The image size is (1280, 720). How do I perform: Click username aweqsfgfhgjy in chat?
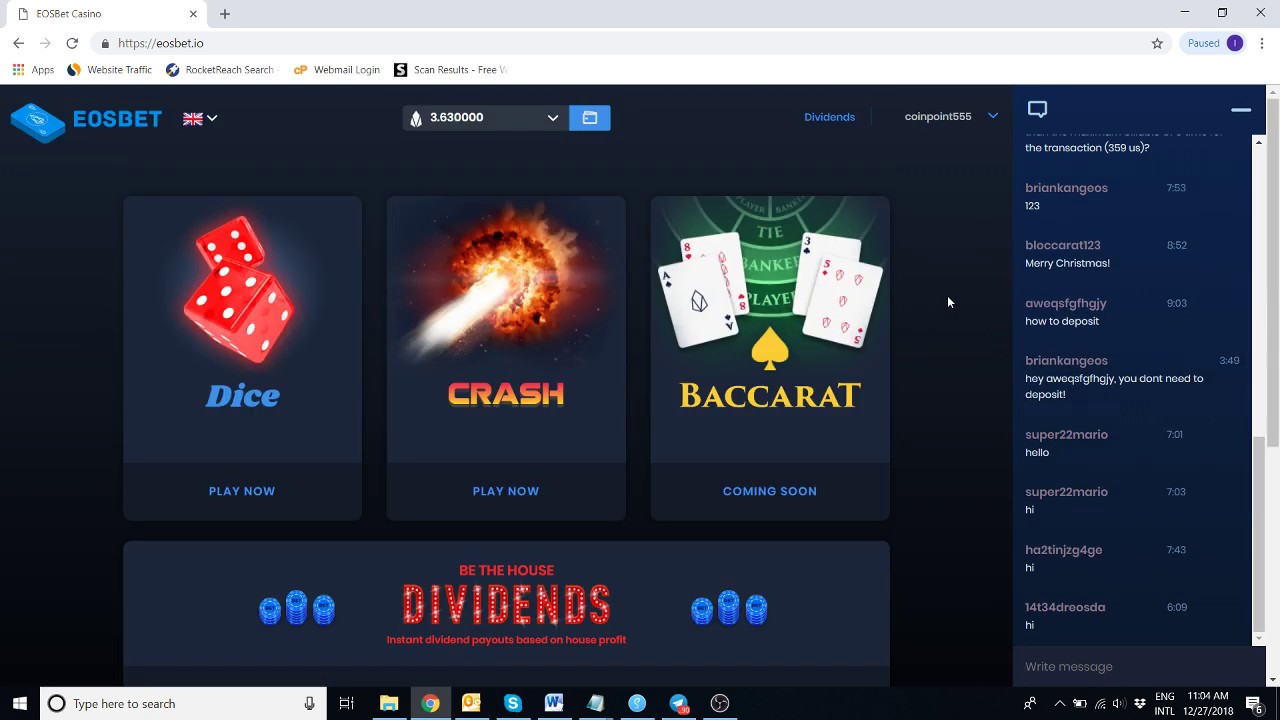point(1066,303)
